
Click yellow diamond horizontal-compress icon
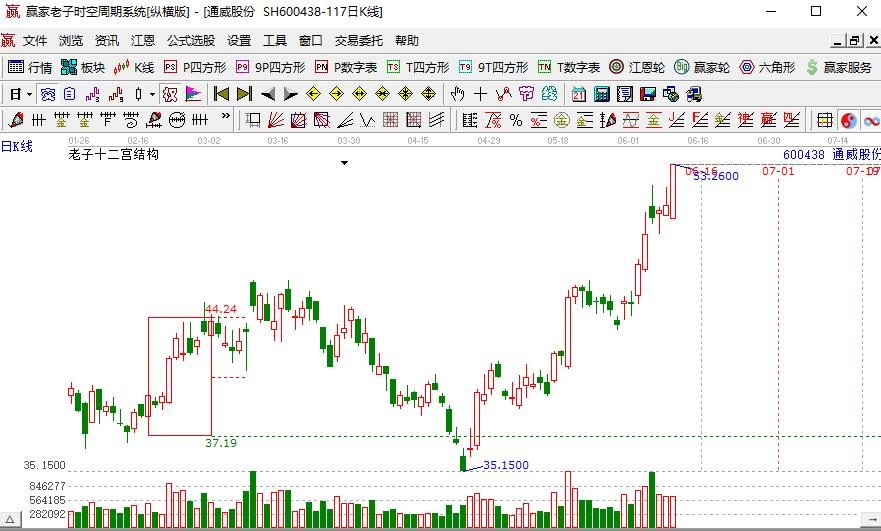point(383,94)
